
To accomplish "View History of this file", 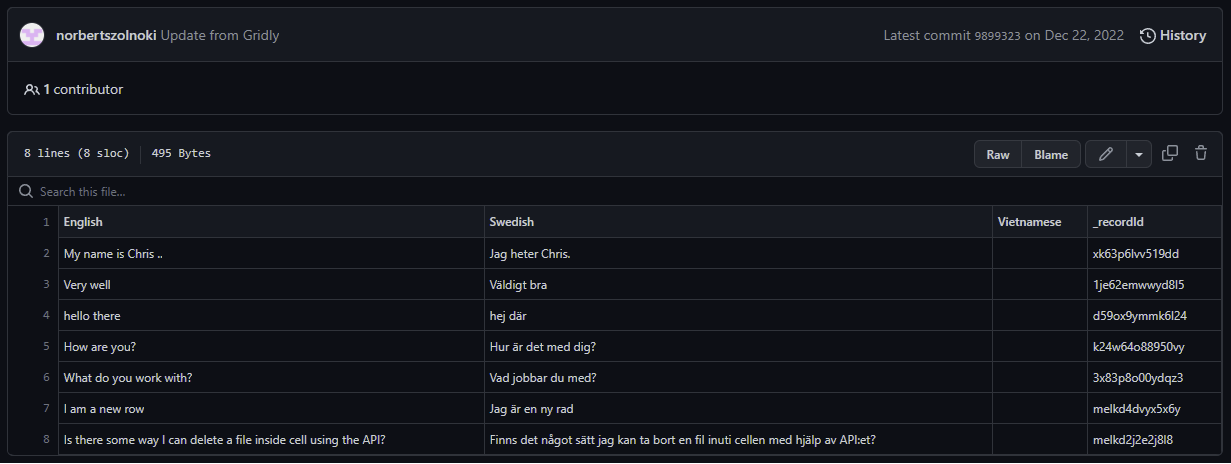I will [x=1173, y=36].
